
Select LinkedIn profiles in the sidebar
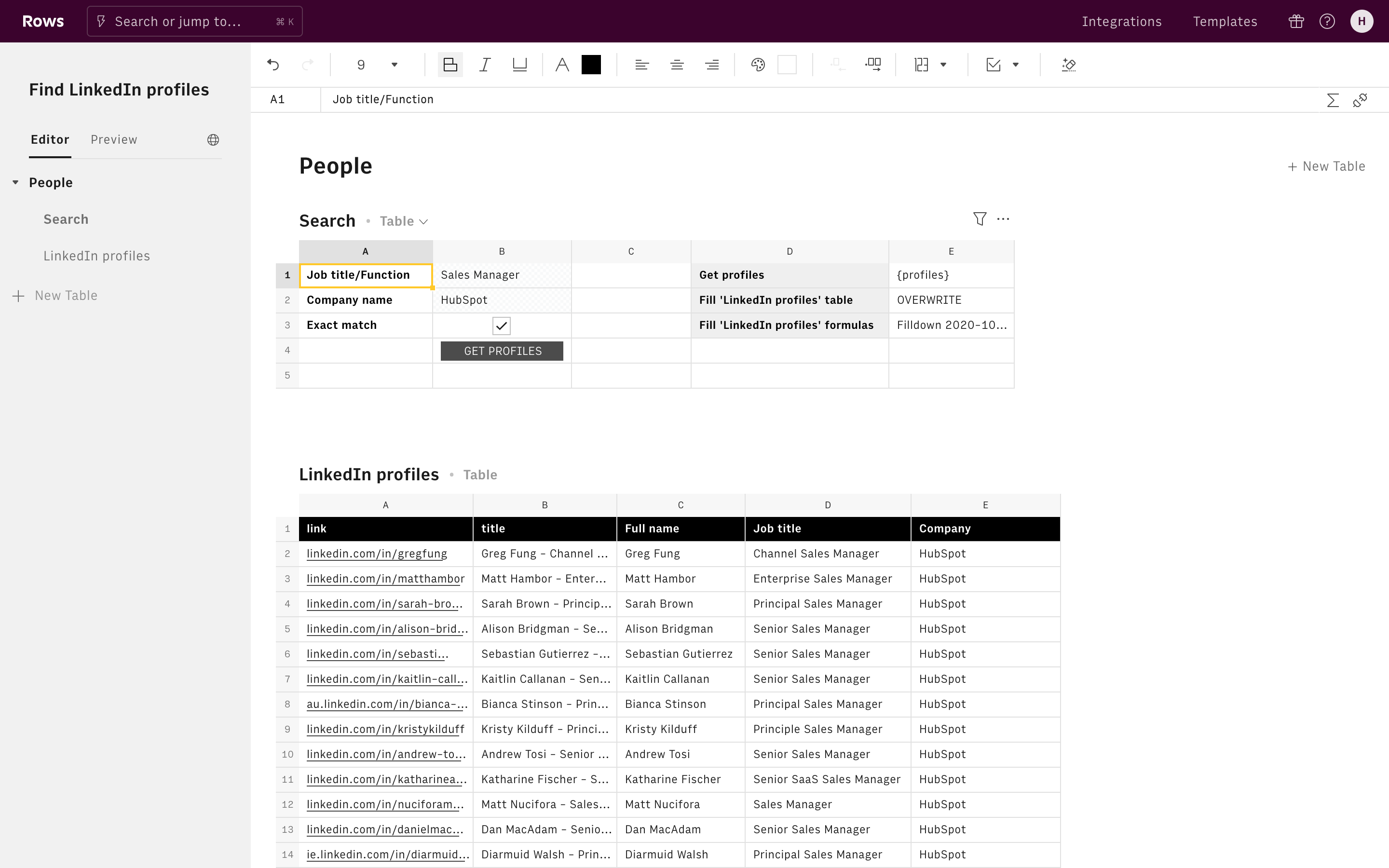tap(96, 256)
